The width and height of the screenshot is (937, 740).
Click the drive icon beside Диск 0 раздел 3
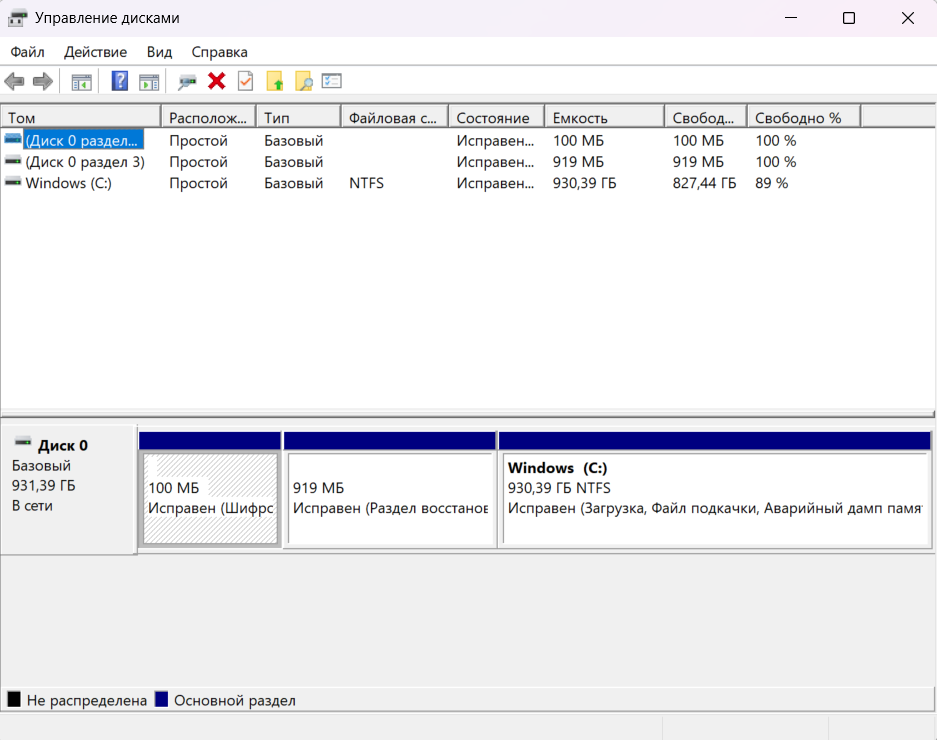(13, 161)
